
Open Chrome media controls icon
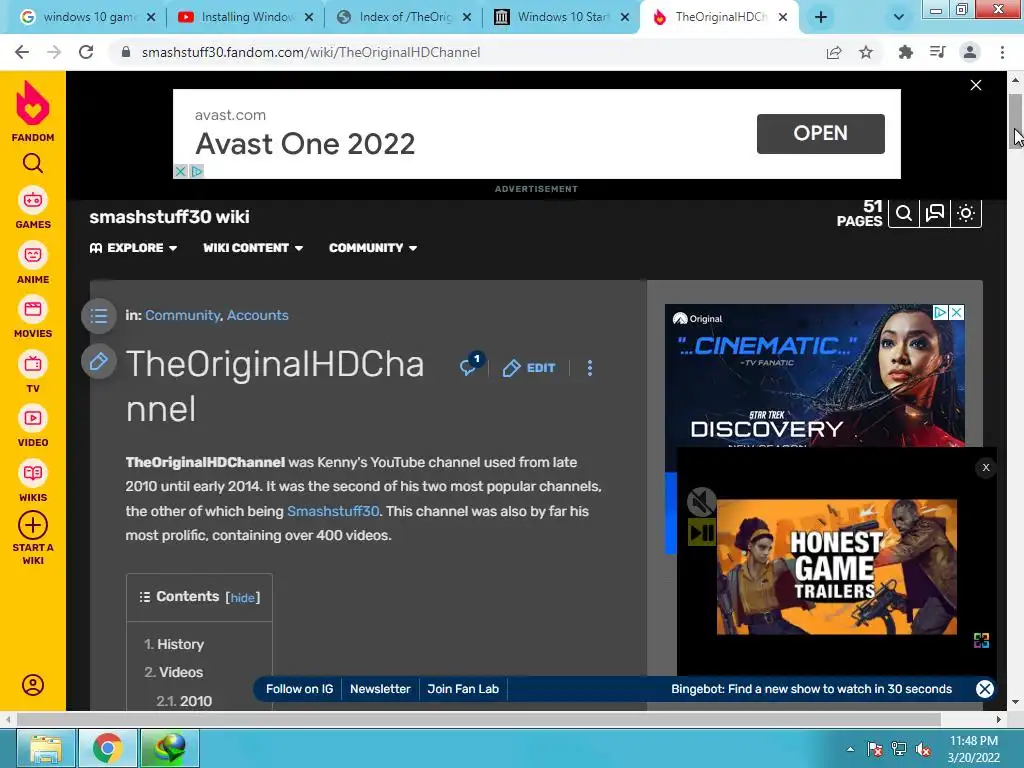937,52
